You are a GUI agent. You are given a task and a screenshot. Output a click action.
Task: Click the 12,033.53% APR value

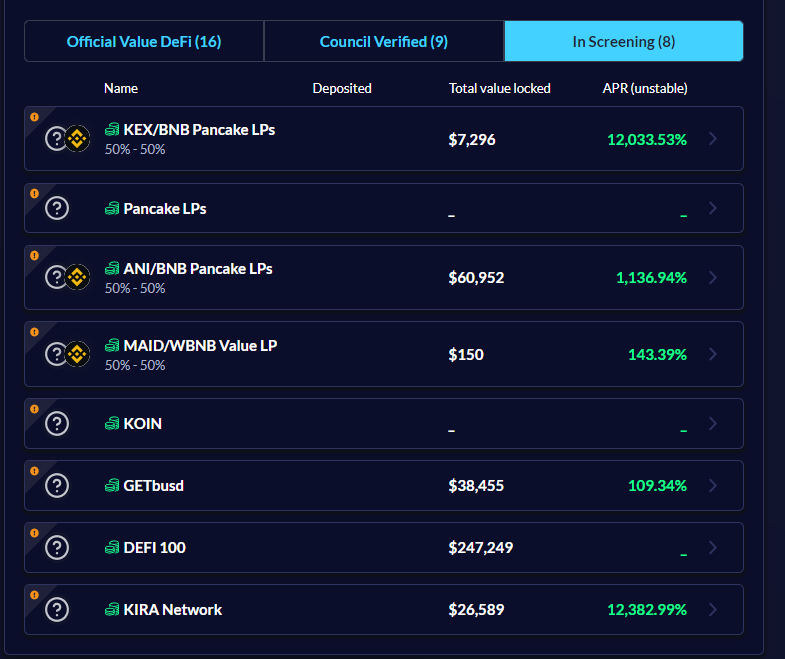pos(647,139)
